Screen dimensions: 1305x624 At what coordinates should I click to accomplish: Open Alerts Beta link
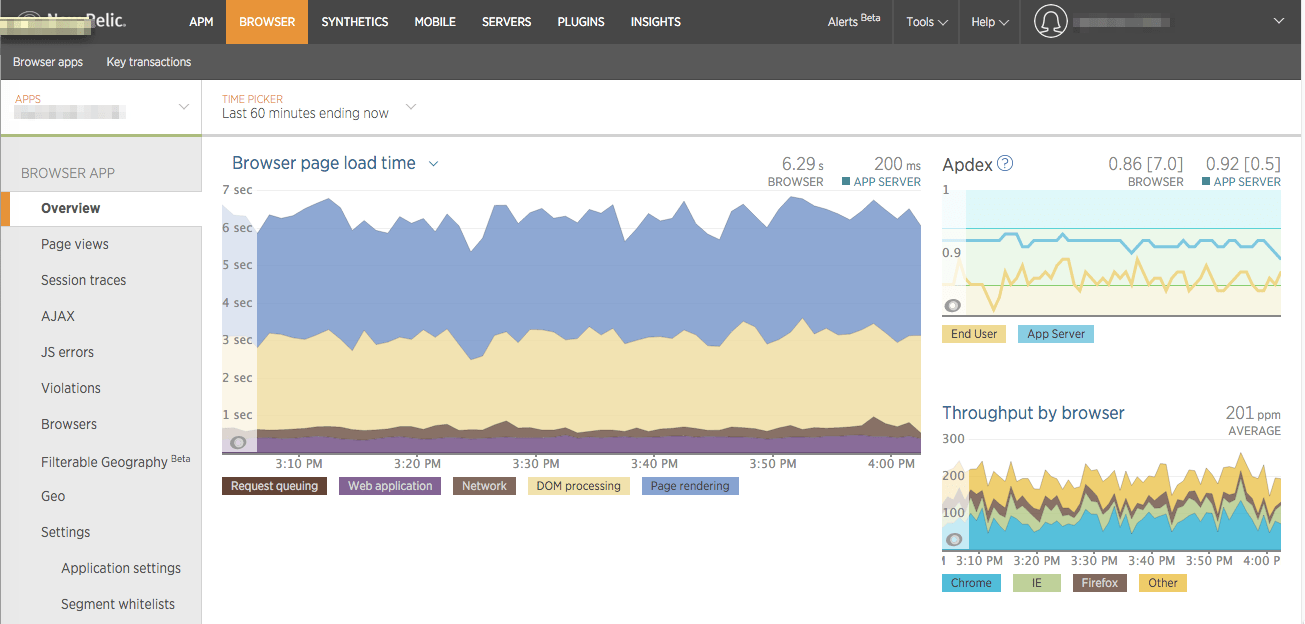[854, 21]
